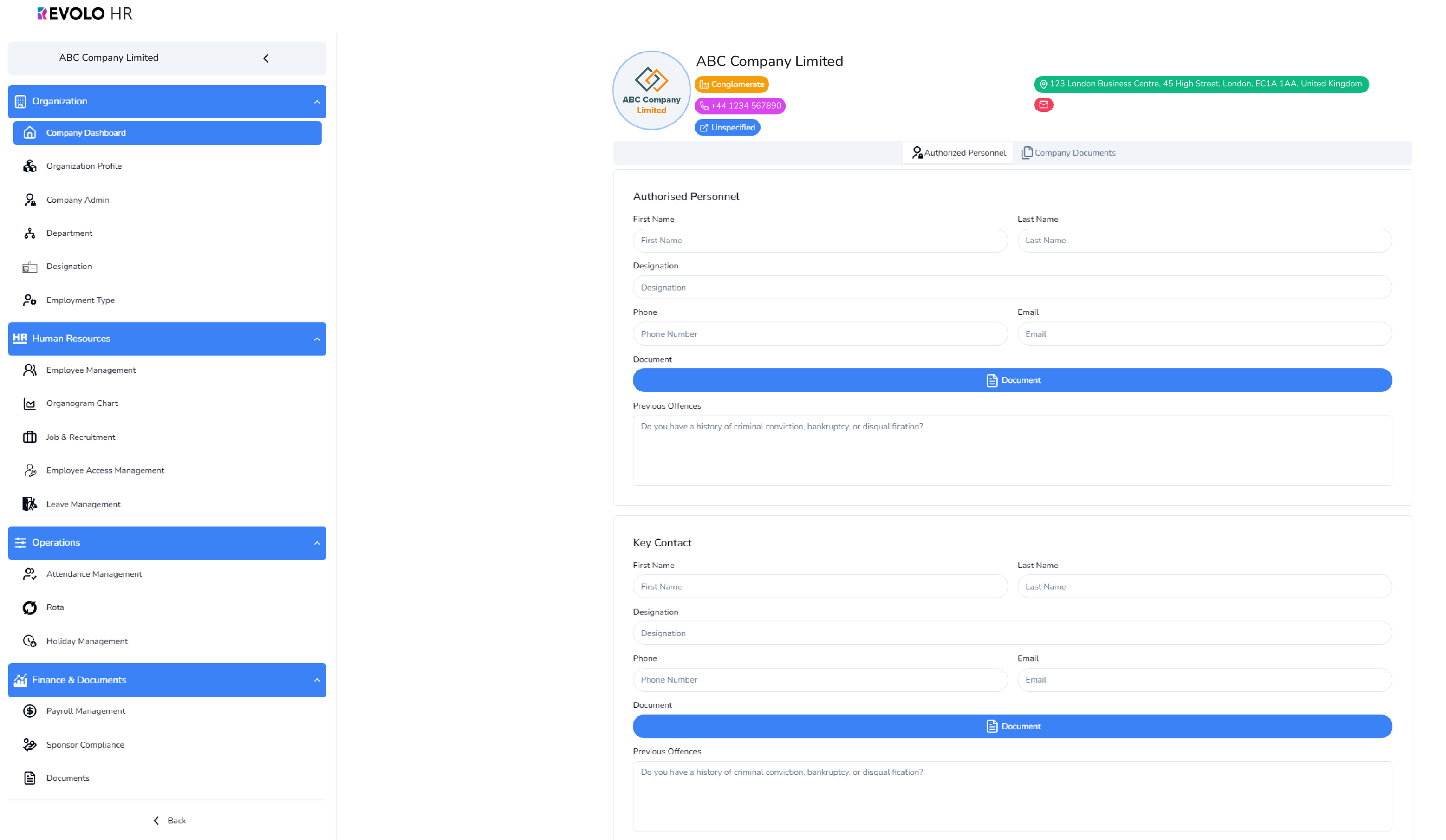Open the Sponsor Compliance icon
Viewport: 1446px width, 840px height.
coord(30,744)
